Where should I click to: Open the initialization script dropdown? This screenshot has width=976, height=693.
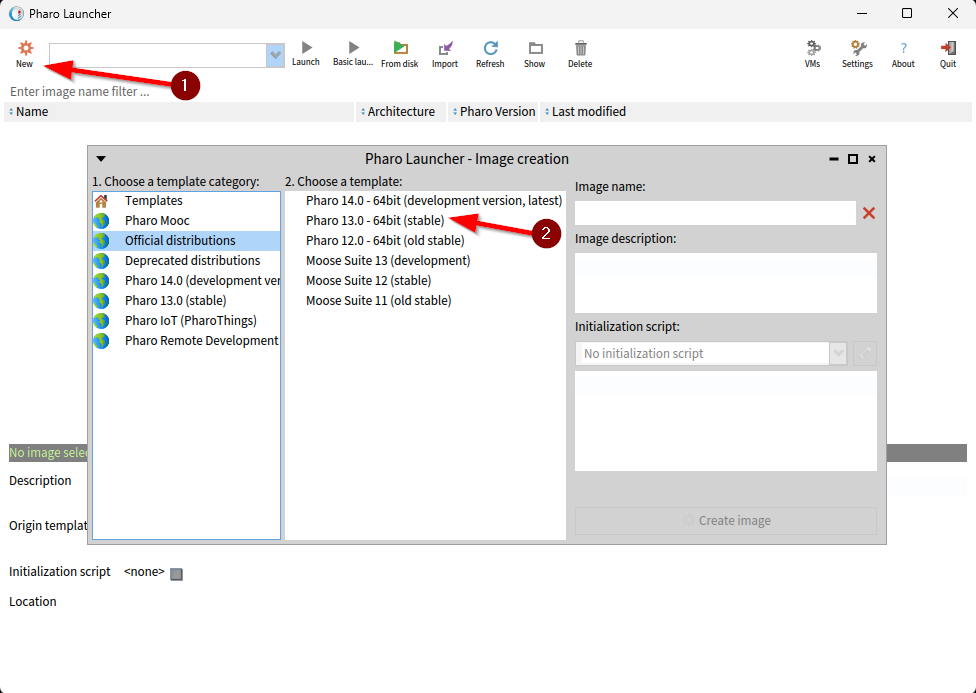[838, 354]
